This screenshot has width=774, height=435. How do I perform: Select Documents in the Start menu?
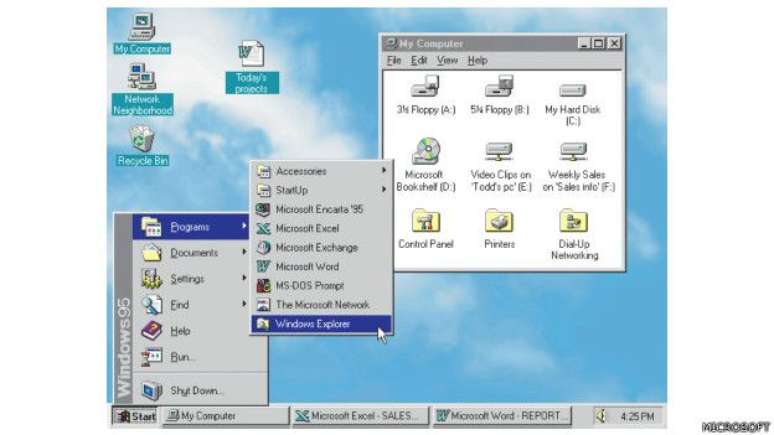coord(191,253)
